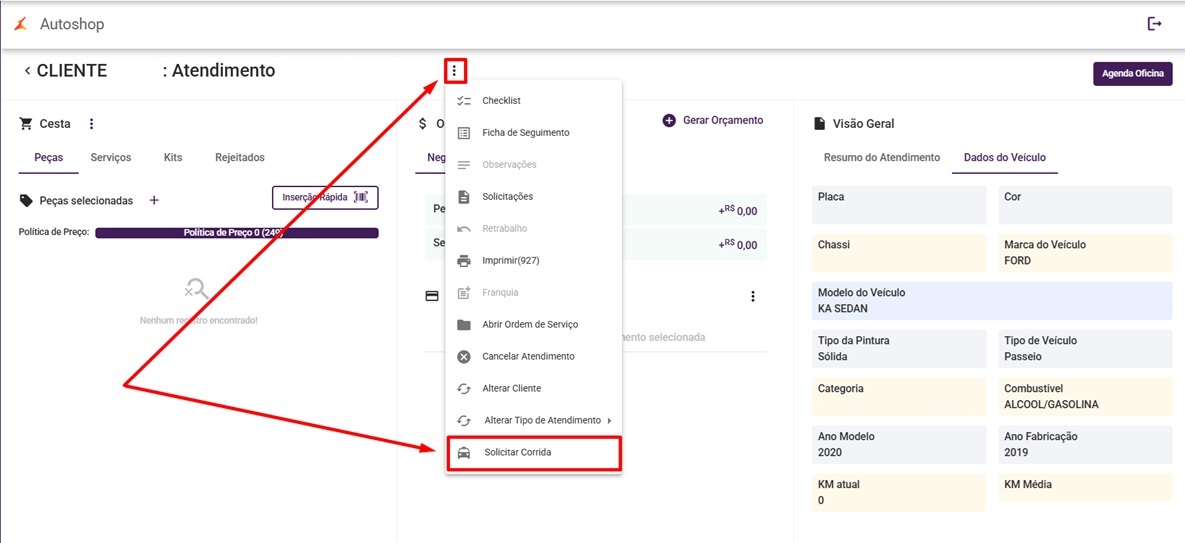Open the payment section three-dot menu
Image resolution: width=1185 pixels, height=543 pixels.
click(753, 296)
